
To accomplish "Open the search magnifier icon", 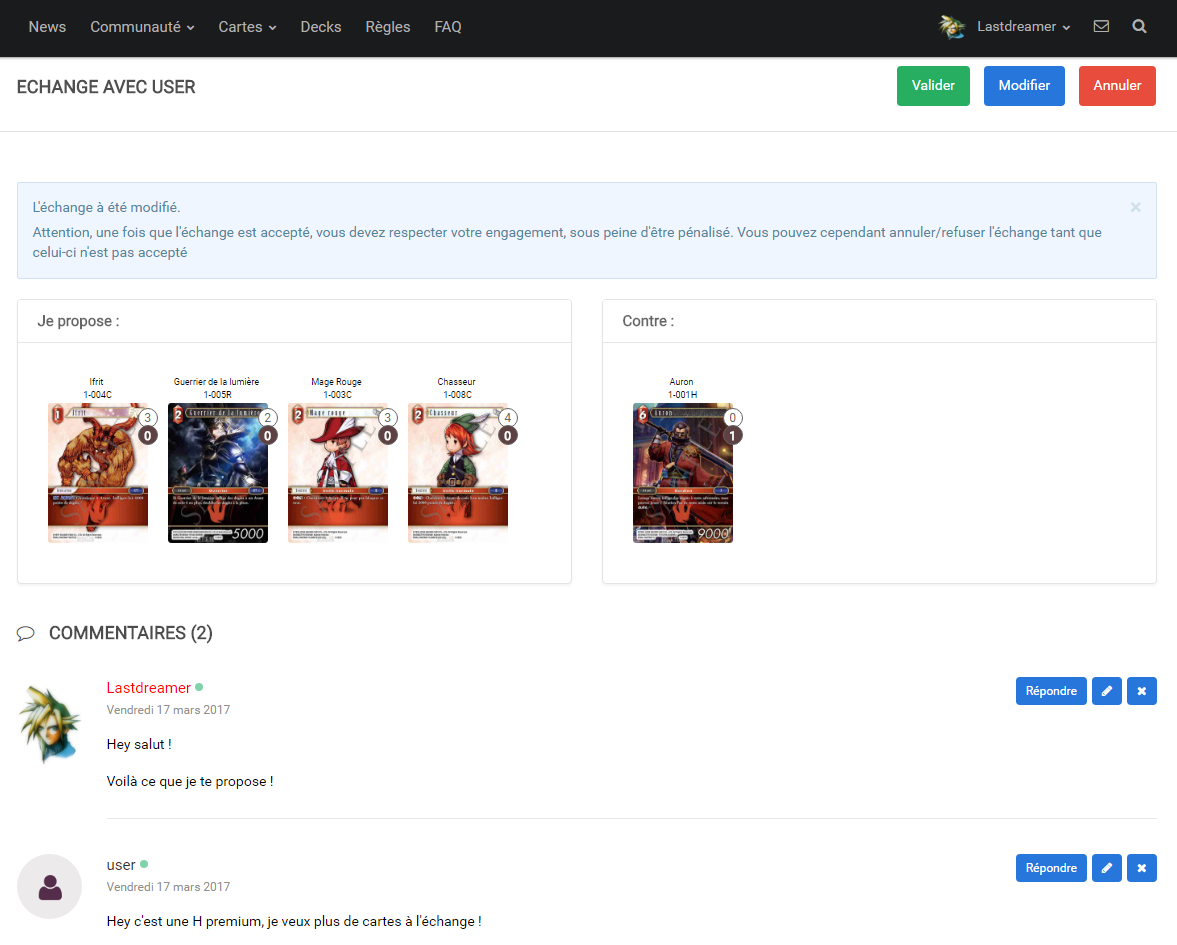I will point(1139,26).
